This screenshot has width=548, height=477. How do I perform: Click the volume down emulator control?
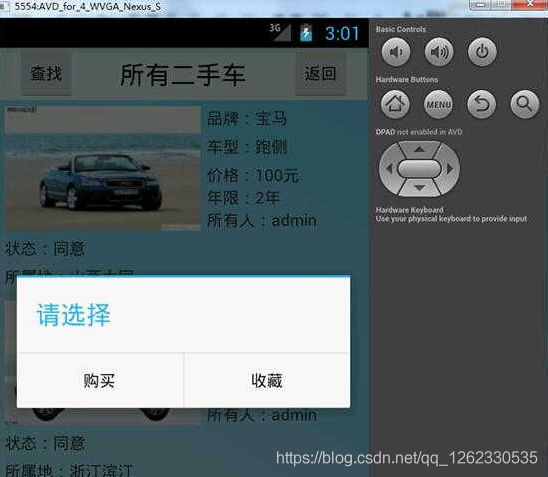[396, 52]
